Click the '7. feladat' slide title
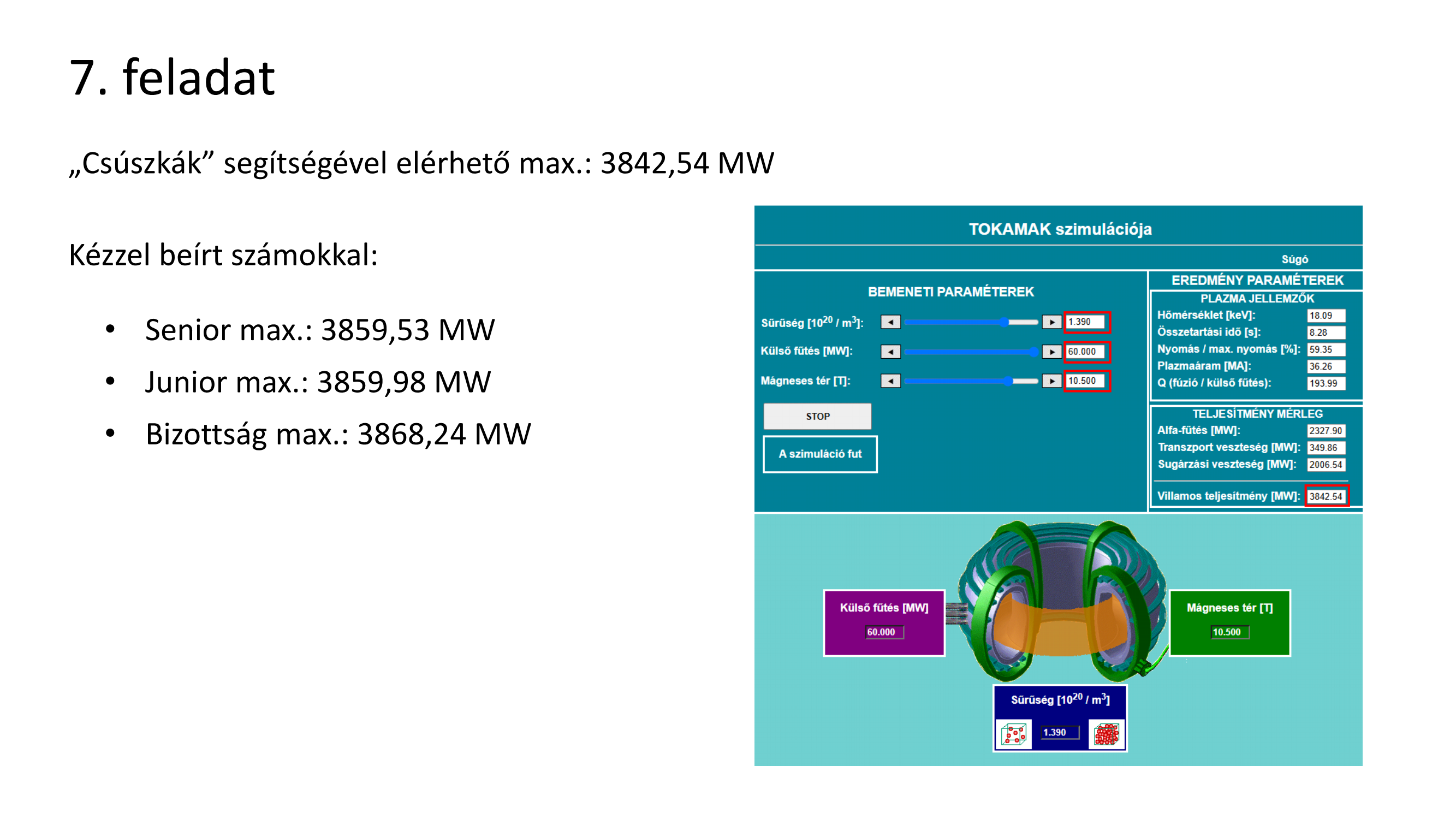1456x819 pixels. tap(172, 77)
